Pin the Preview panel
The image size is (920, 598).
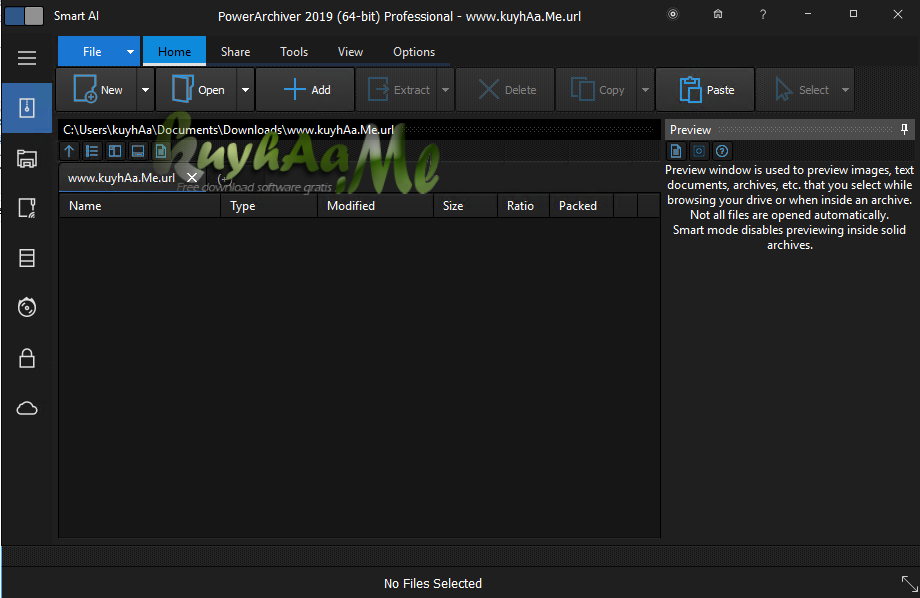[x=904, y=130]
